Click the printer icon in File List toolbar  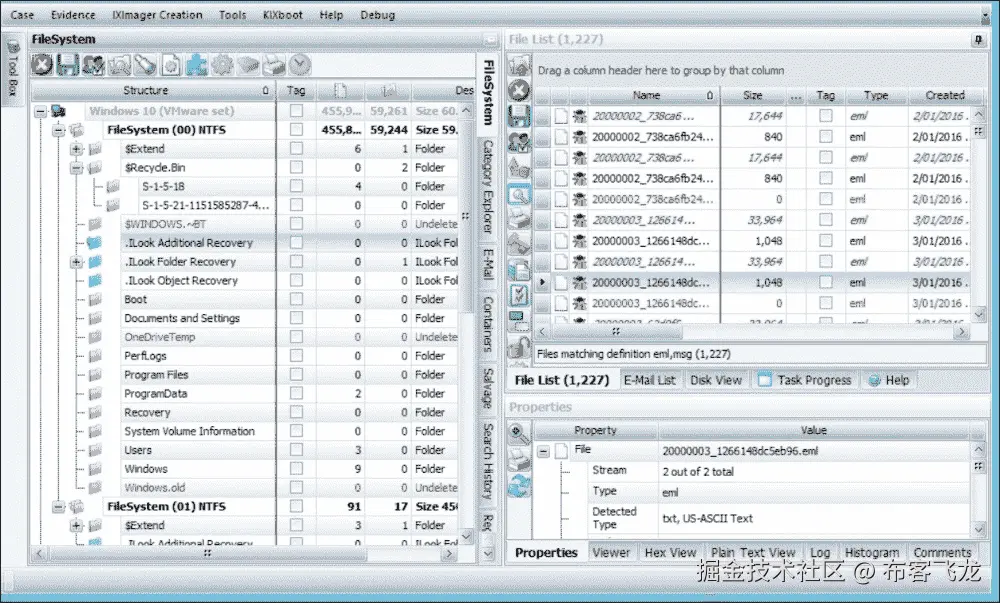(519, 220)
